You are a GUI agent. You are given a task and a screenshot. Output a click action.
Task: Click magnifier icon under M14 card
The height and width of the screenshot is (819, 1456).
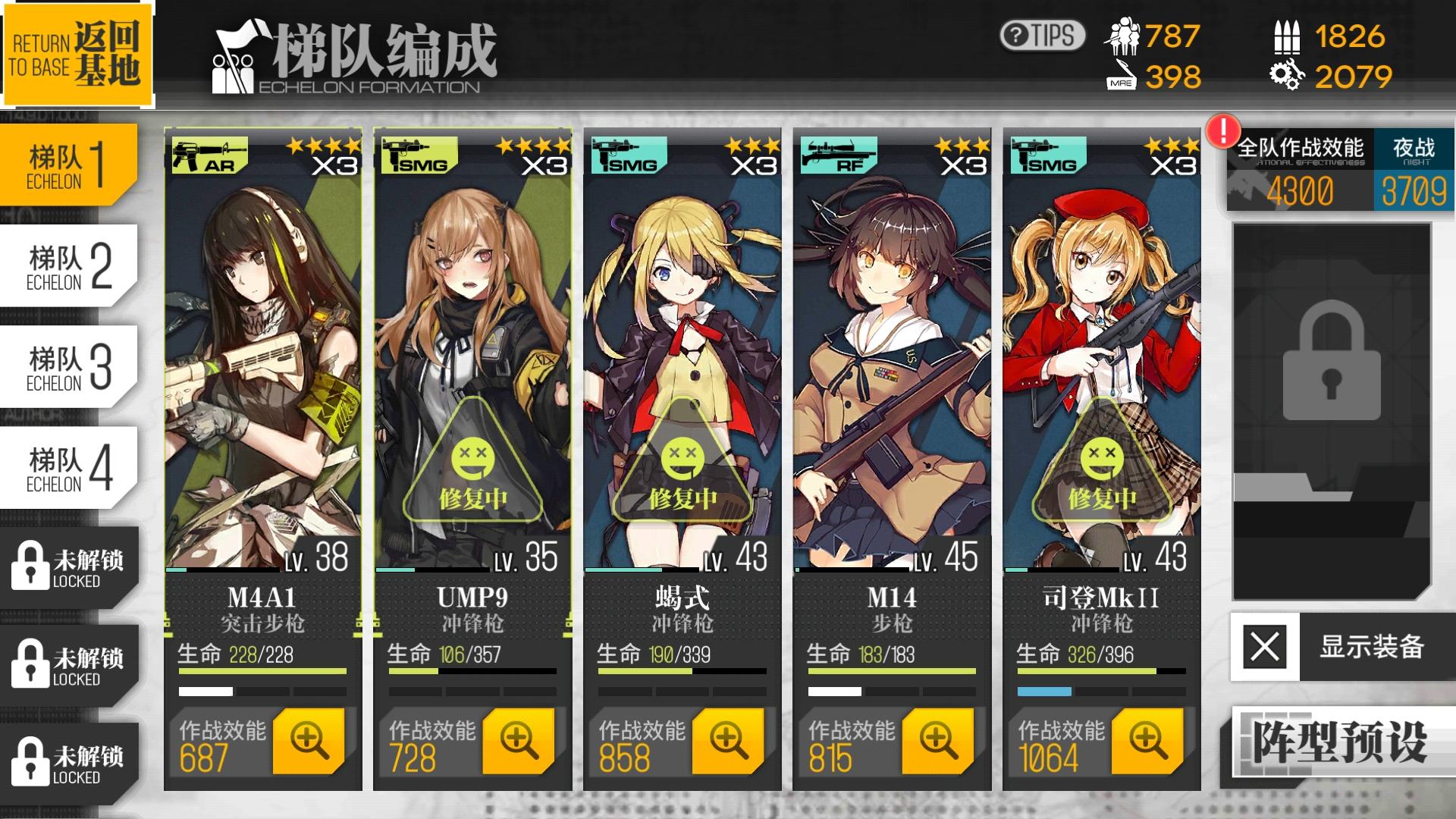pos(938,741)
